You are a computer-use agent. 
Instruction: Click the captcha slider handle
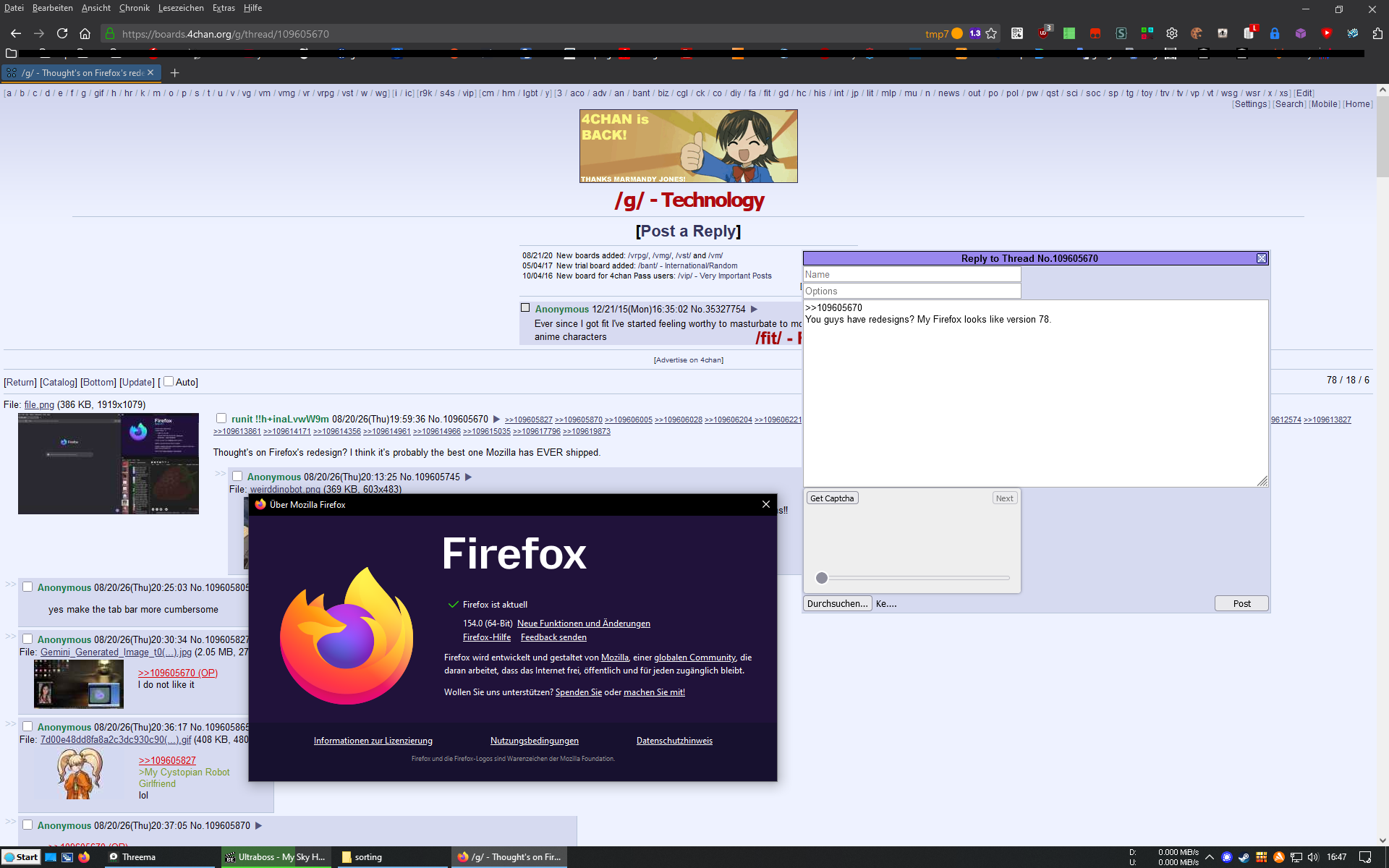tap(821, 578)
